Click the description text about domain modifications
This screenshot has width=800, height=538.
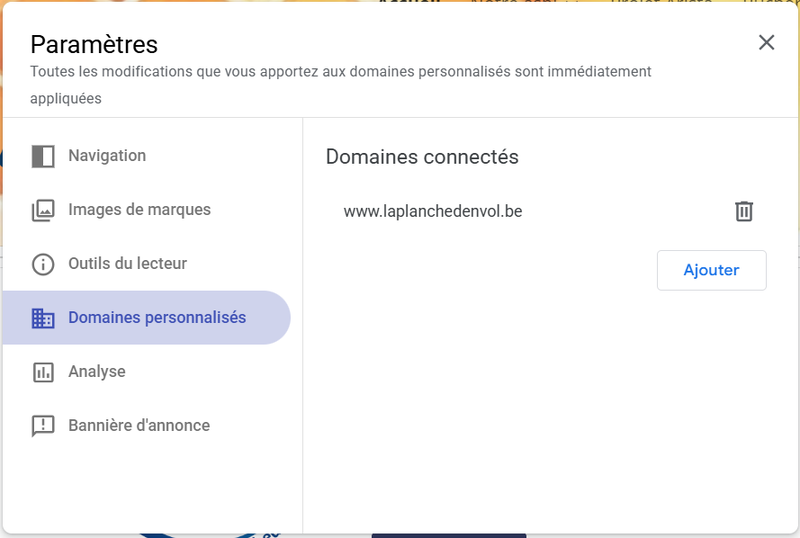point(340,72)
